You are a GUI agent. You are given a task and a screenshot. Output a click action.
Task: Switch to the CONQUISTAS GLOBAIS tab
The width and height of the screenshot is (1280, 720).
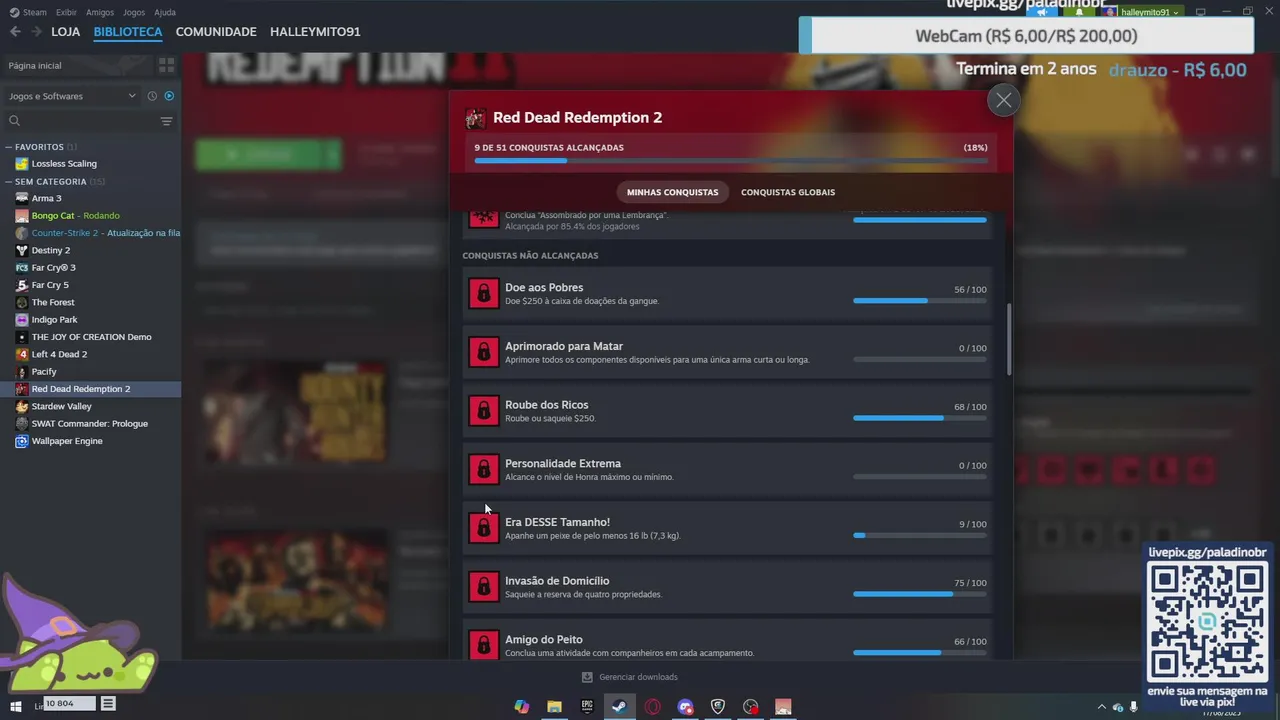788,192
